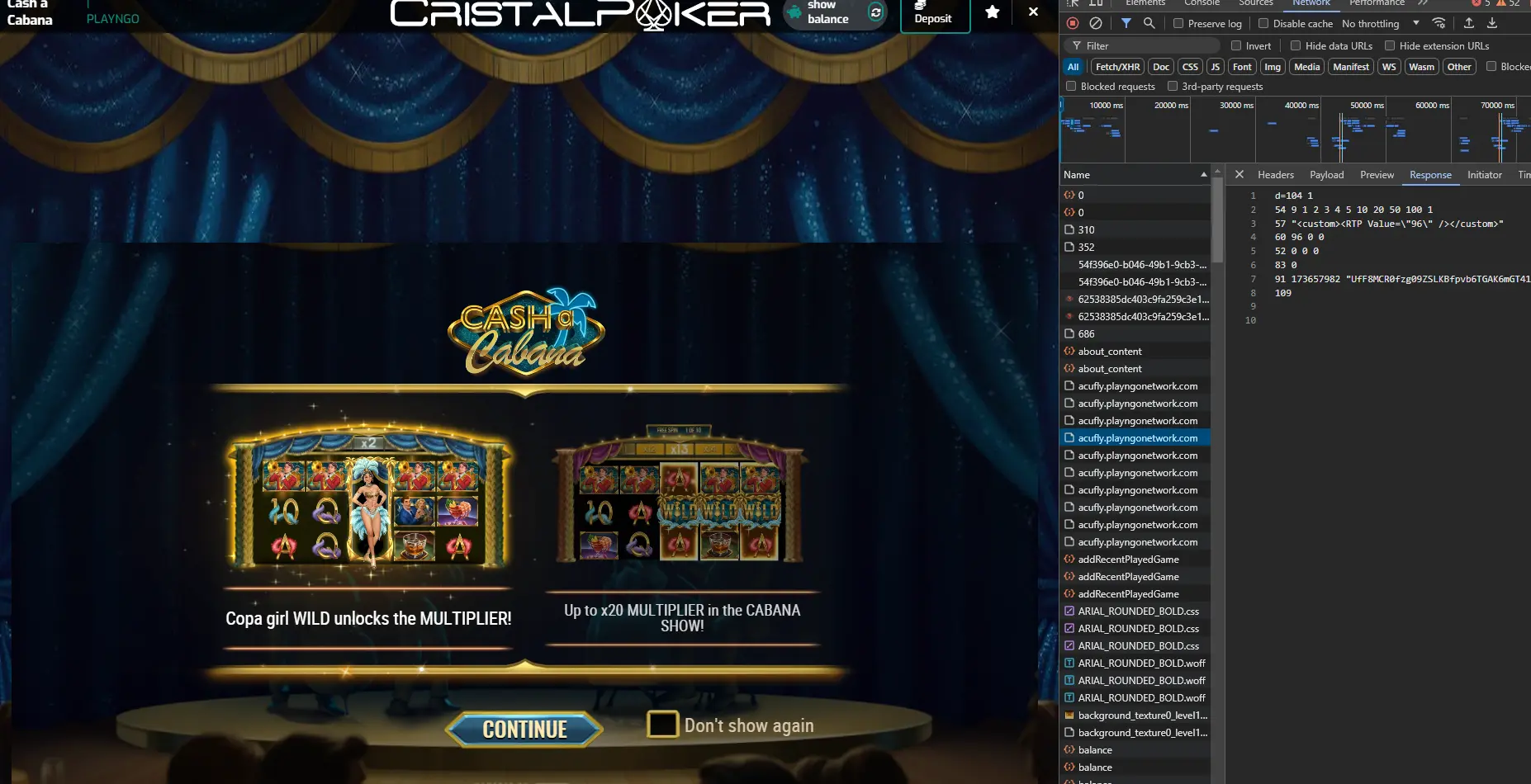This screenshot has width=1531, height=784.
Task: Filter requests by Manifest
Action: tap(1350, 67)
